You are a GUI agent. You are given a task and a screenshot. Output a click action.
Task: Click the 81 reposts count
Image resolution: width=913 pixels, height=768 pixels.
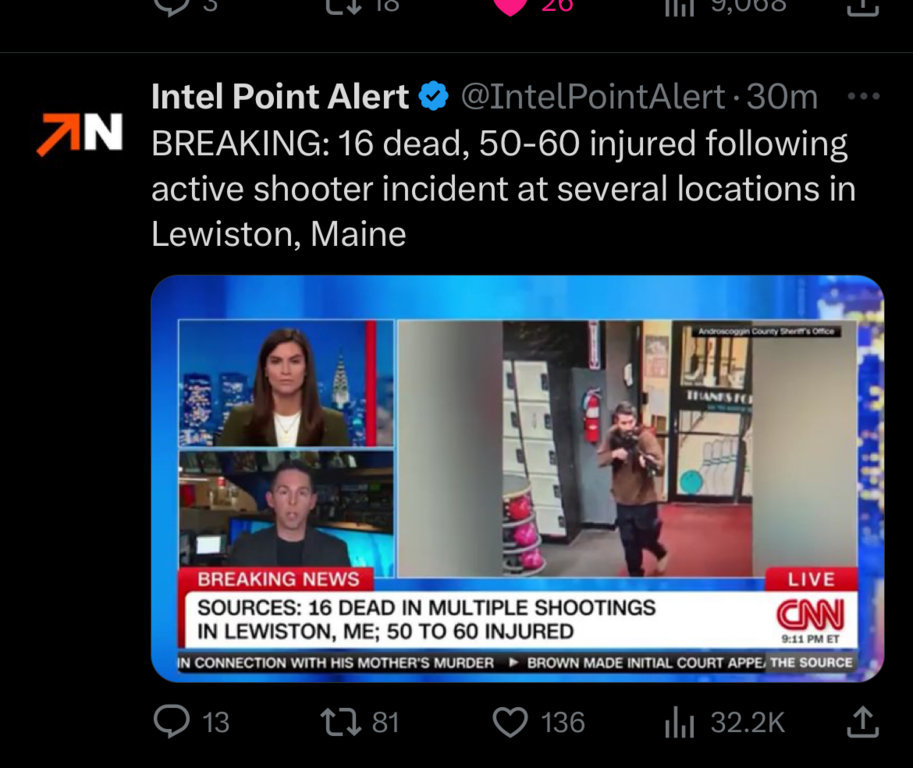point(385,723)
